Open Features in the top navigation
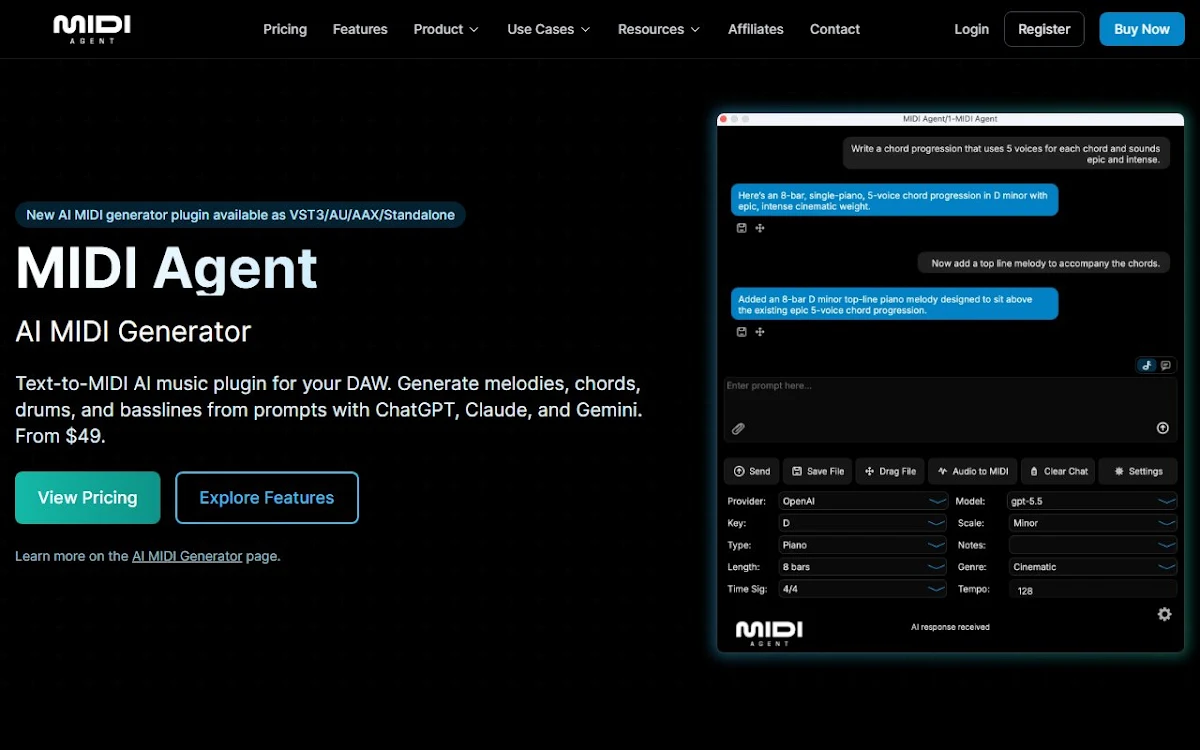The height and width of the screenshot is (750, 1200). pos(360,29)
